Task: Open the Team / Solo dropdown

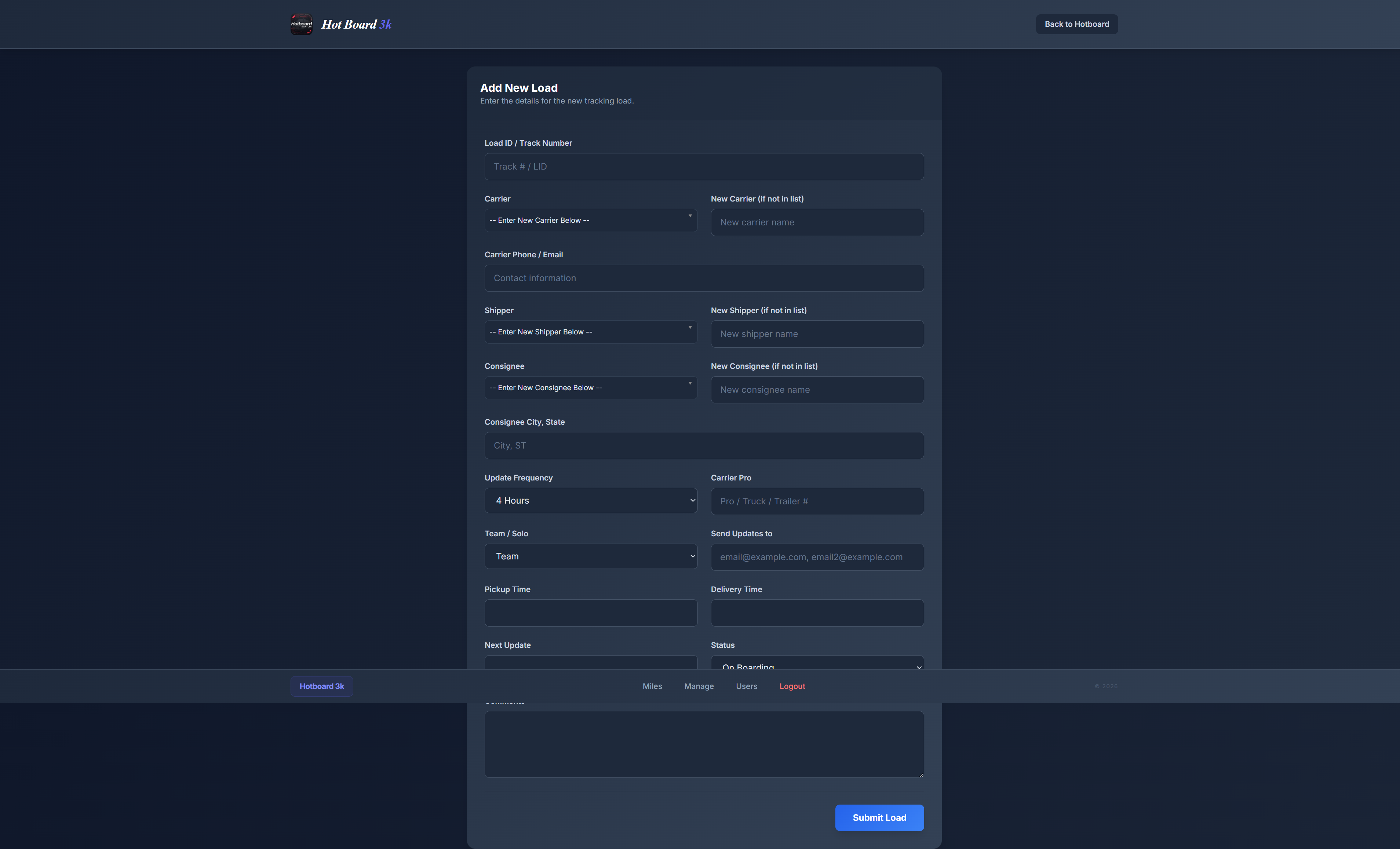Action: [x=590, y=556]
